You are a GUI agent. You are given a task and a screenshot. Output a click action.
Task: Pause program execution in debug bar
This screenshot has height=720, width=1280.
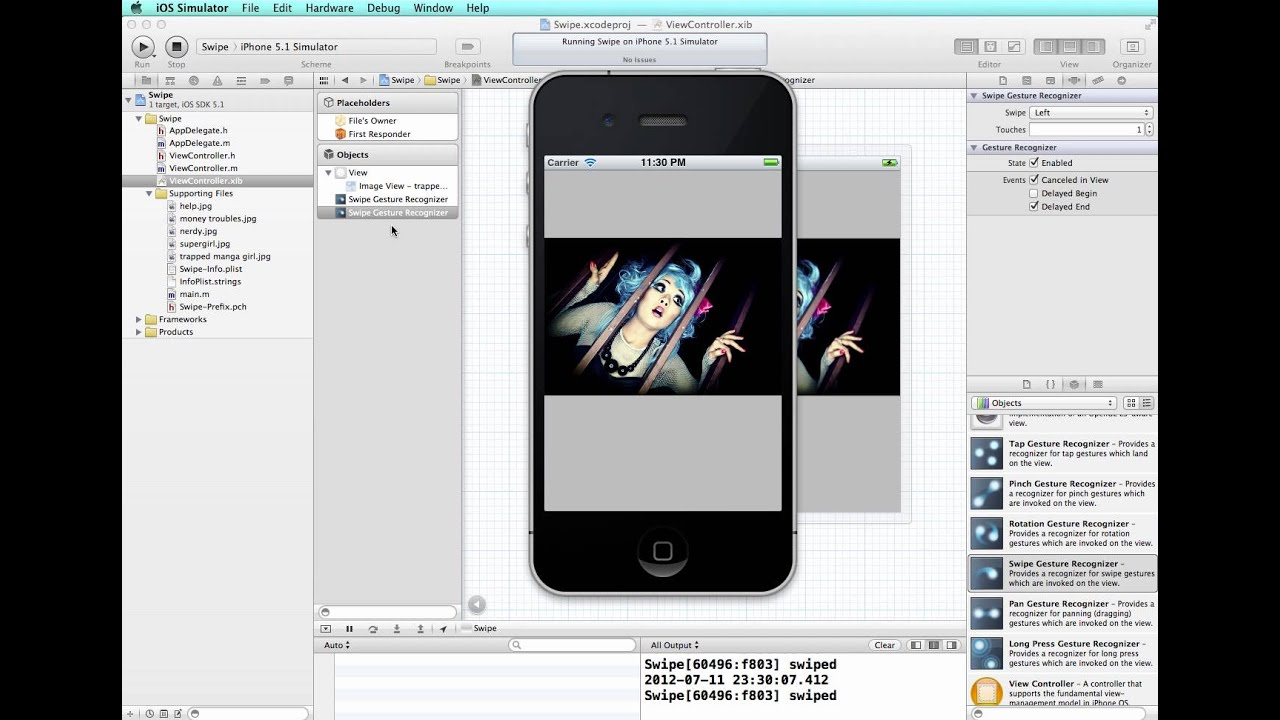tap(349, 629)
